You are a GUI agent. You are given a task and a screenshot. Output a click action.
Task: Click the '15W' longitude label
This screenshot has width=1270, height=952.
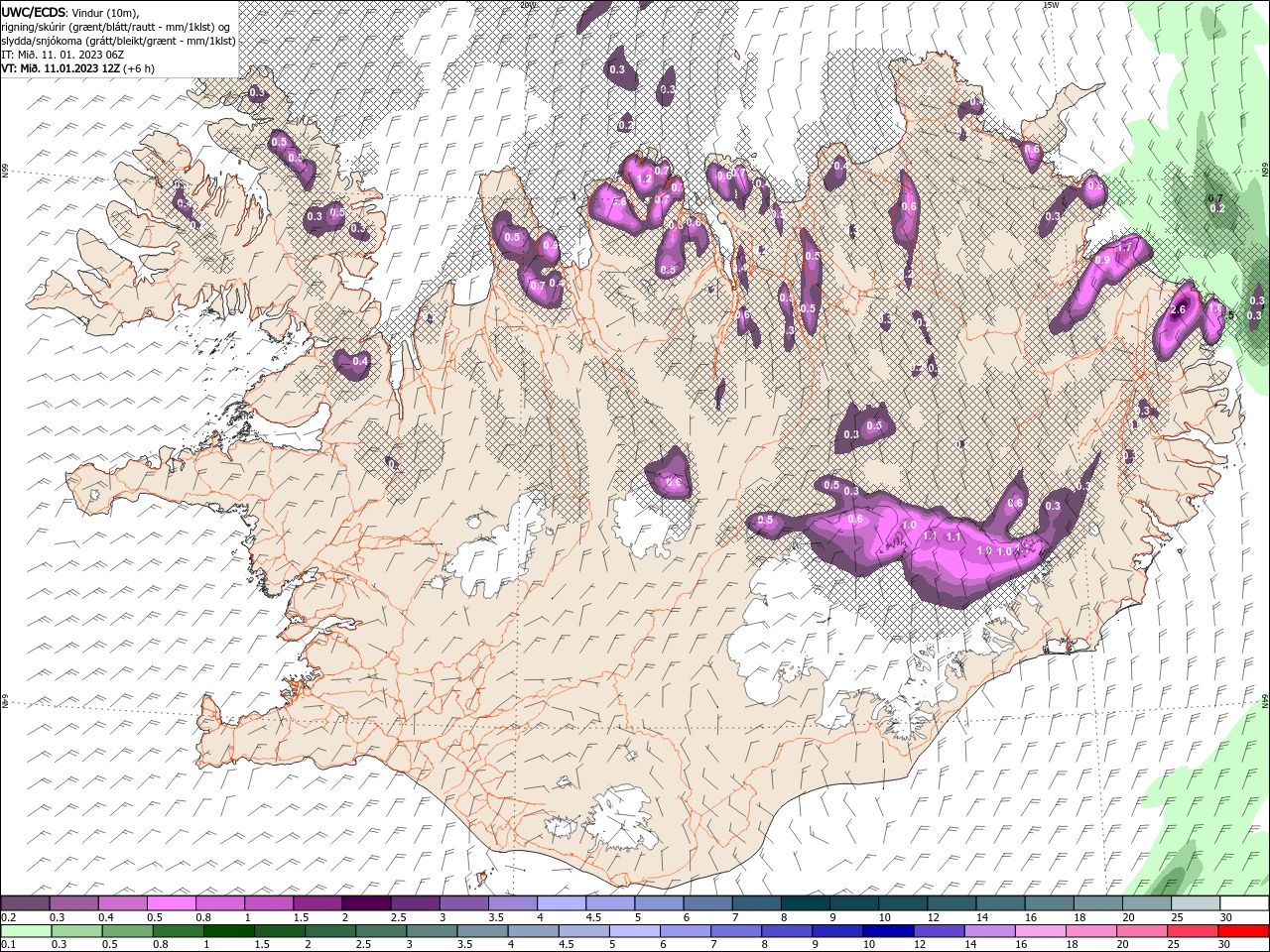click(1051, 5)
